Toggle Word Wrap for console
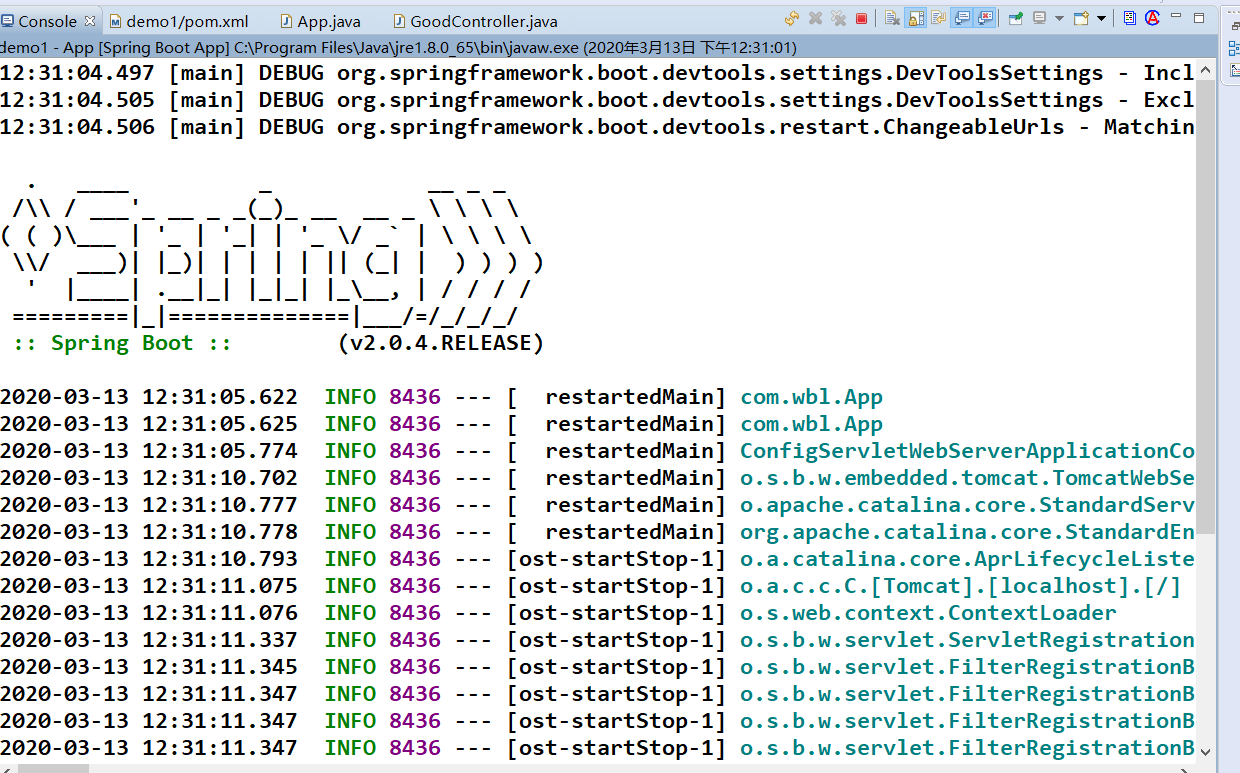 point(939,18)
